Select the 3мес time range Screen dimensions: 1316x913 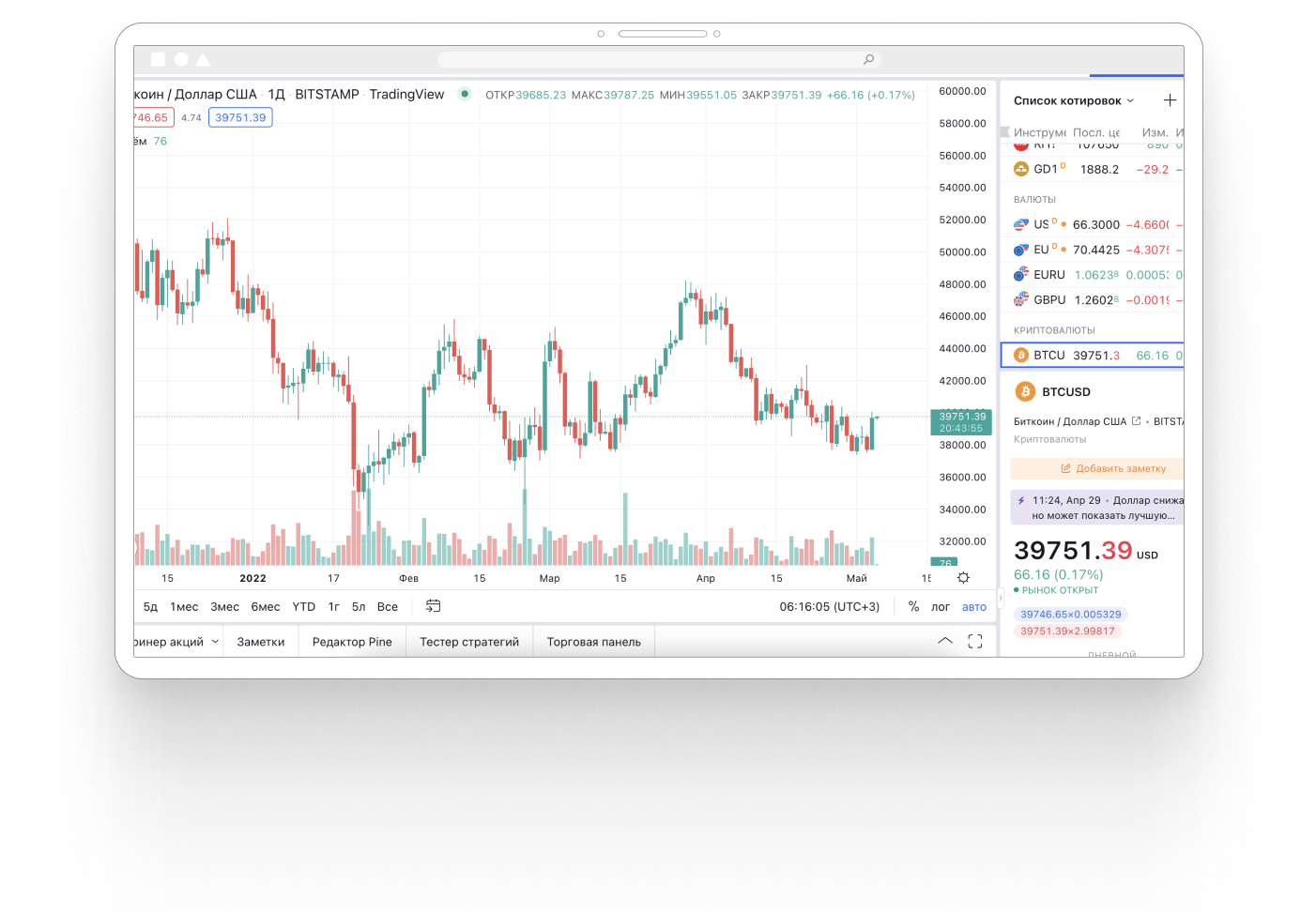(225, 607)
